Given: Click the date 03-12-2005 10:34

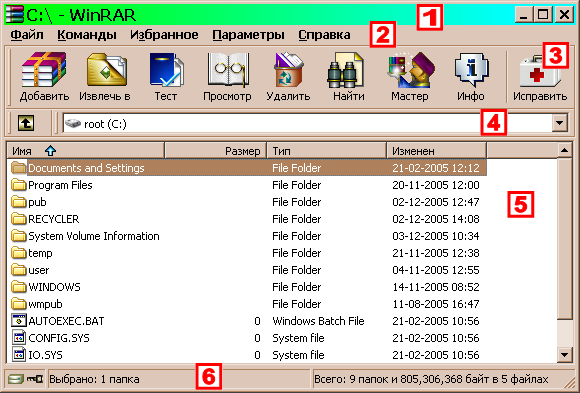Looking at the screenshot, I should 436,236.
